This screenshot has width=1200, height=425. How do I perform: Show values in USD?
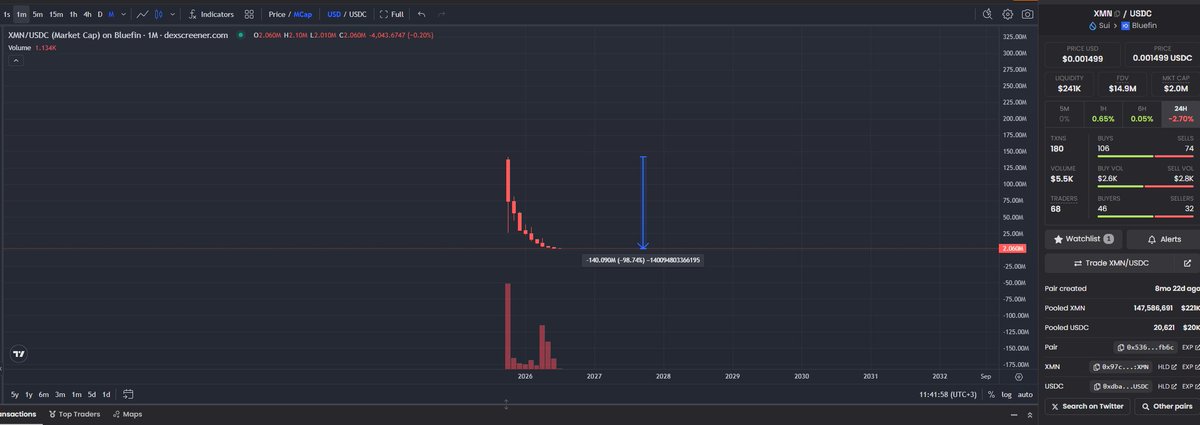[x=334, y=15]
